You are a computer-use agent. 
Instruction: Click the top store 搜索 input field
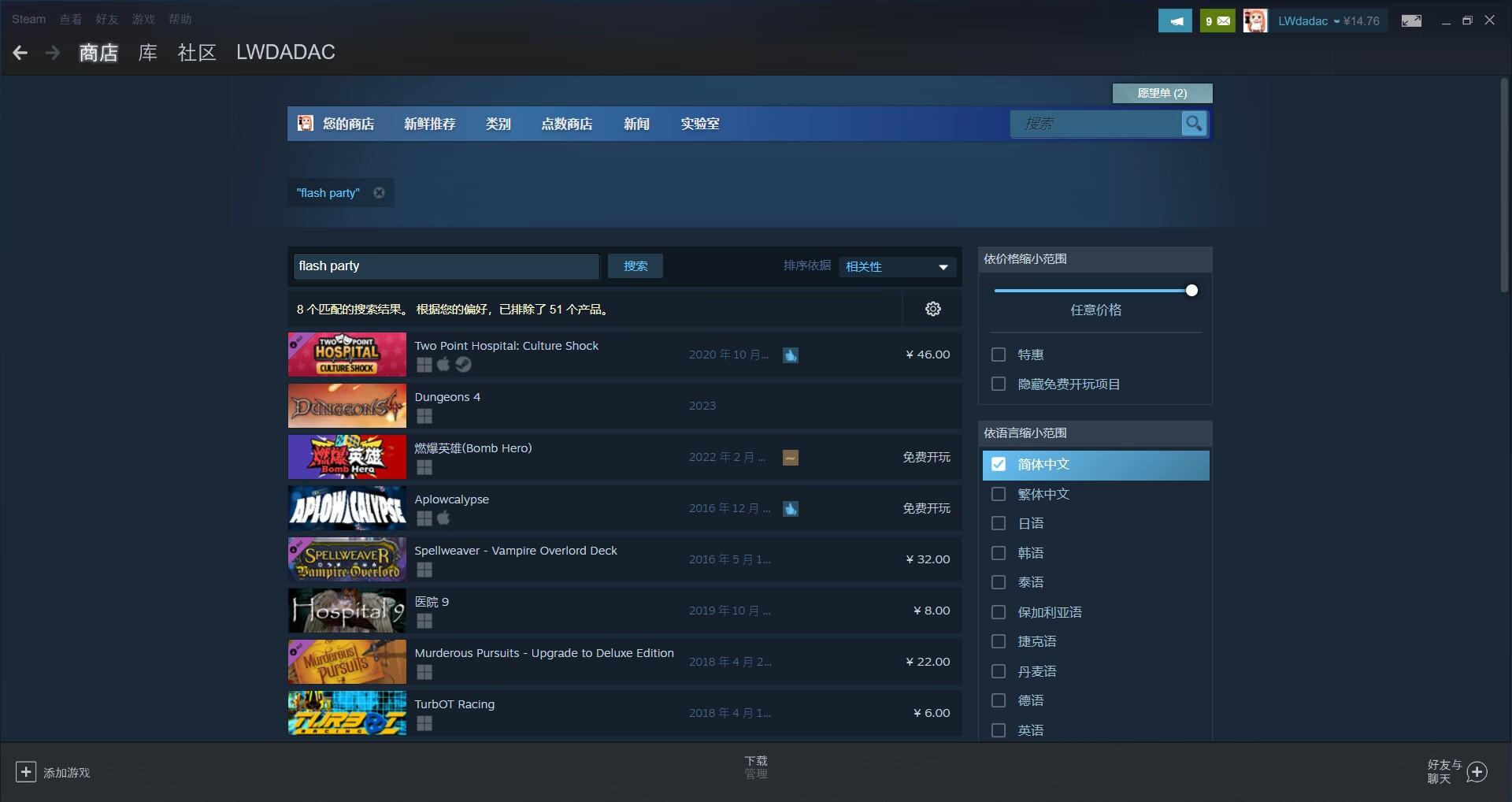[x=1096, y=124]
